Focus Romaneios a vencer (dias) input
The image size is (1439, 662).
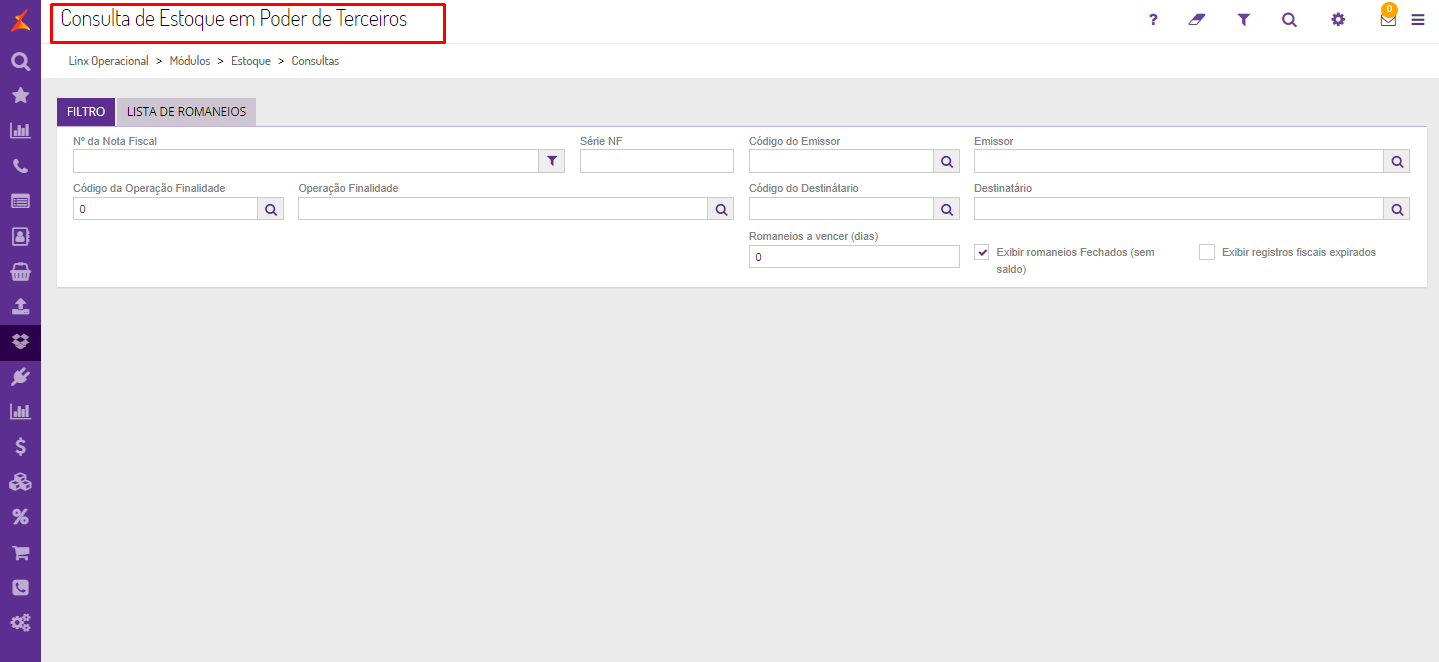[x=854, y=257]
